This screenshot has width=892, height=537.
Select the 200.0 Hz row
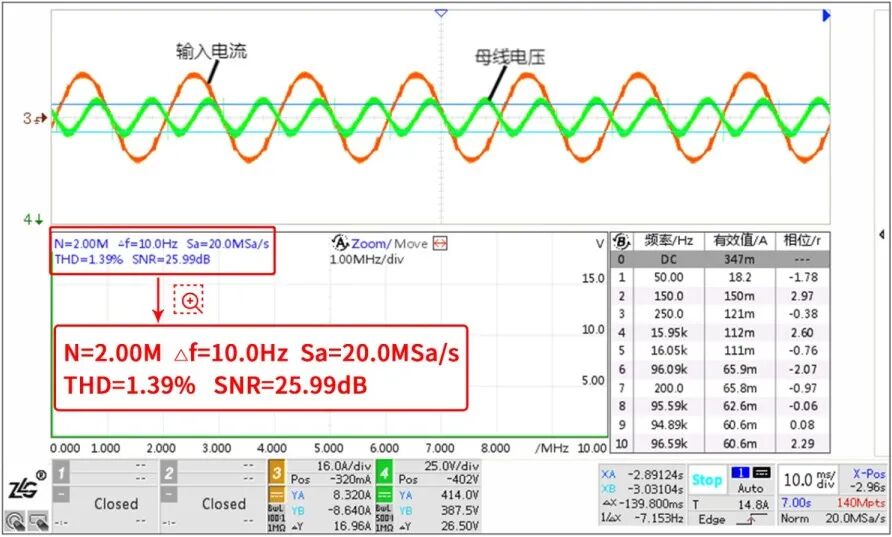tap(721, 388)
